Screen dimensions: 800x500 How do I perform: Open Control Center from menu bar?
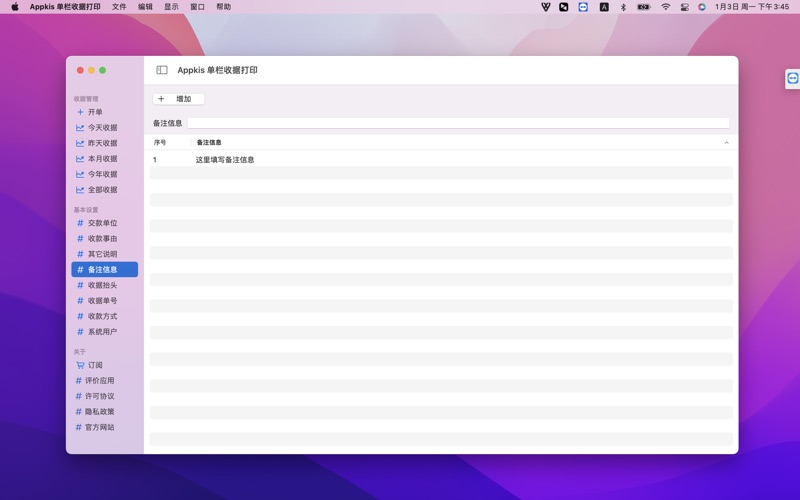coord(685,7)
